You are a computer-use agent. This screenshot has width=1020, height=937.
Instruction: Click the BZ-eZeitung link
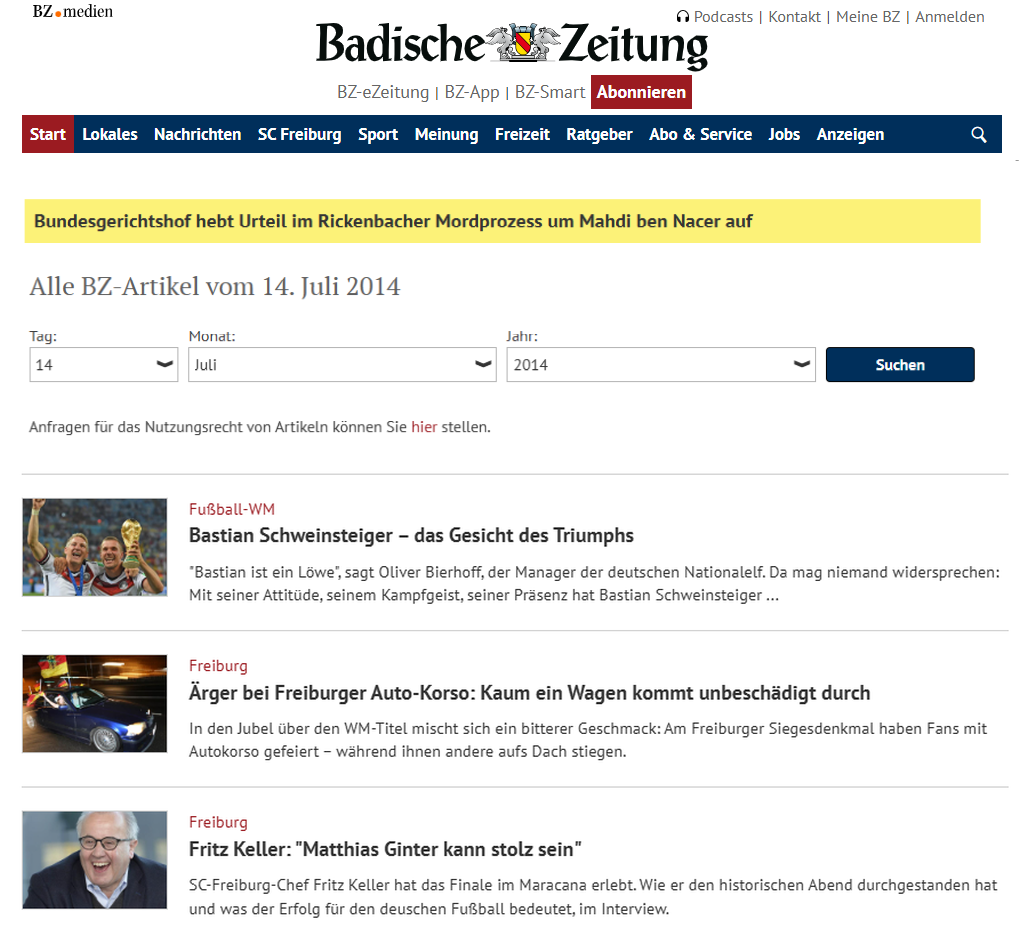pyautogui.click(x=384, y=91)
